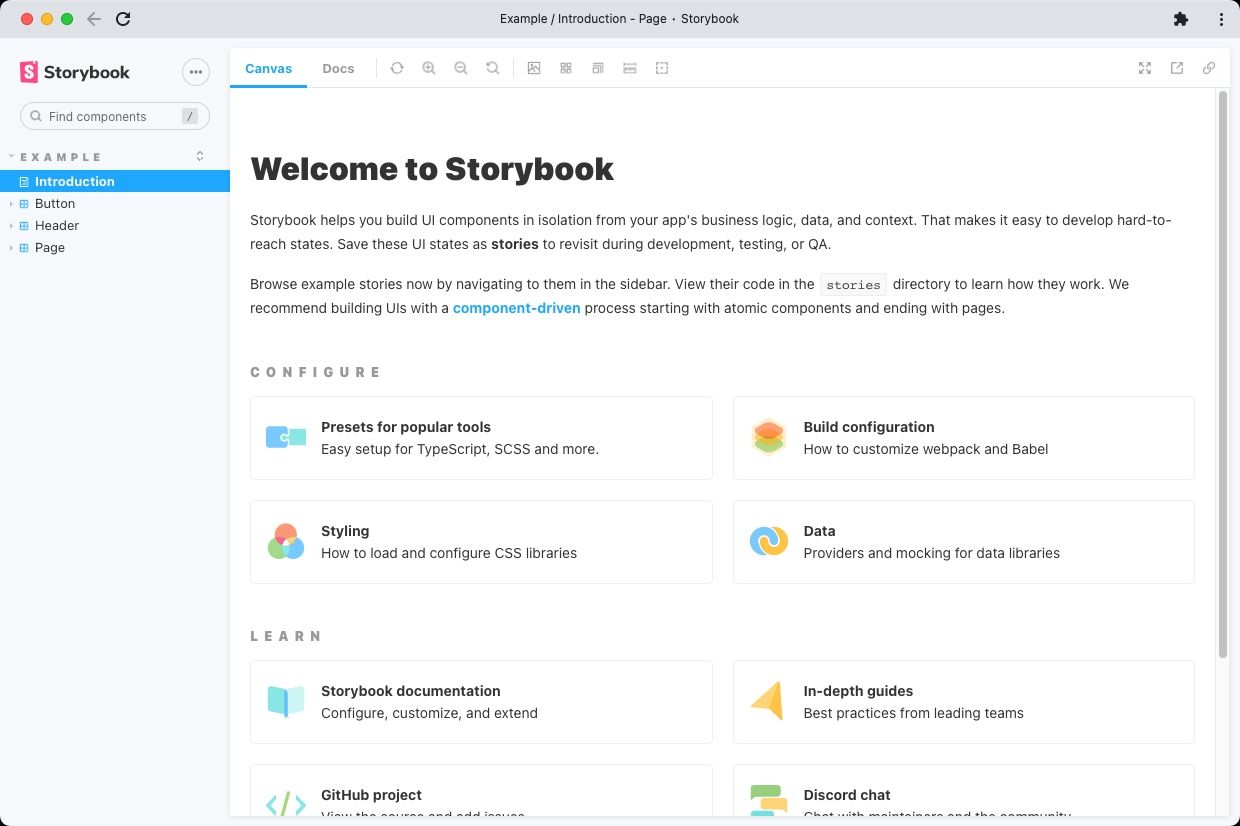
Task: Reset the canvas zoom level
Action: (x=493, y=68)
